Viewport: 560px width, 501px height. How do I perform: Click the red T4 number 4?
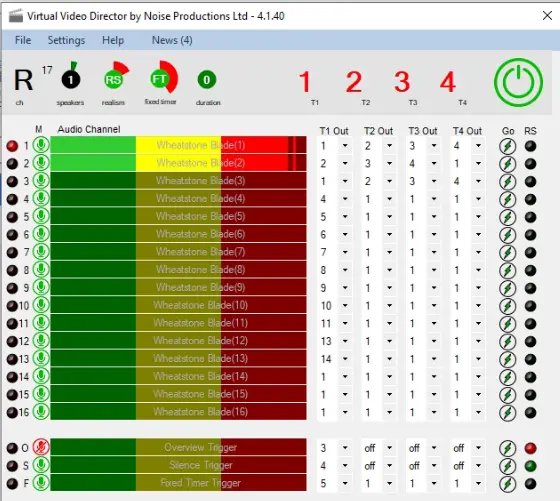click(x=448, y=82)
